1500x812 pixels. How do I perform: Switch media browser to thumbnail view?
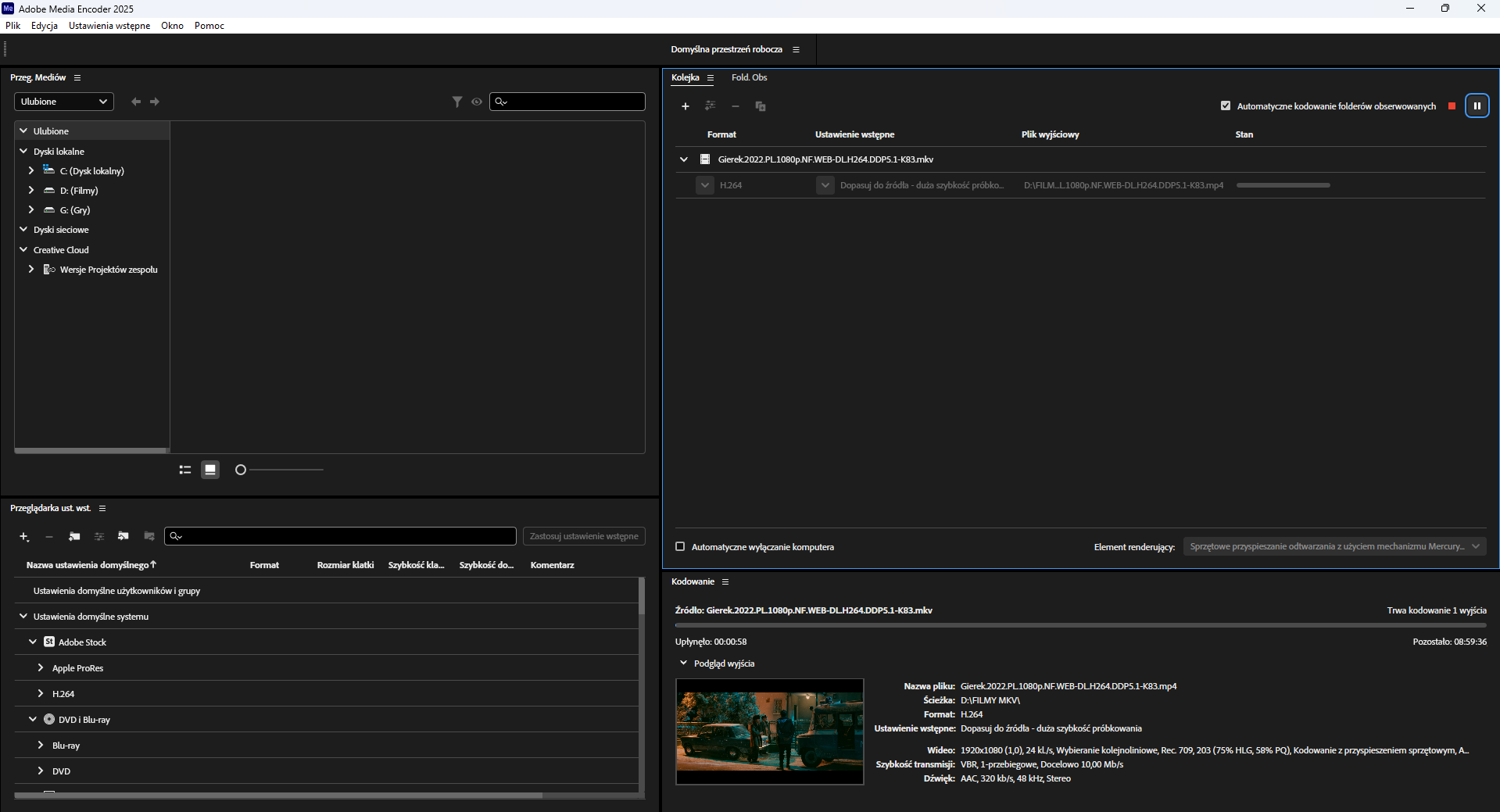[x=210, y=470]
